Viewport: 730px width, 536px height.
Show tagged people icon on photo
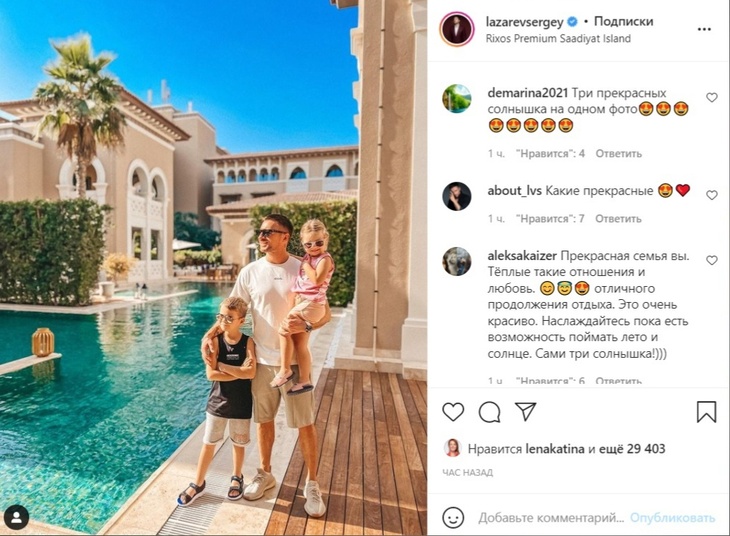point(16,517)
